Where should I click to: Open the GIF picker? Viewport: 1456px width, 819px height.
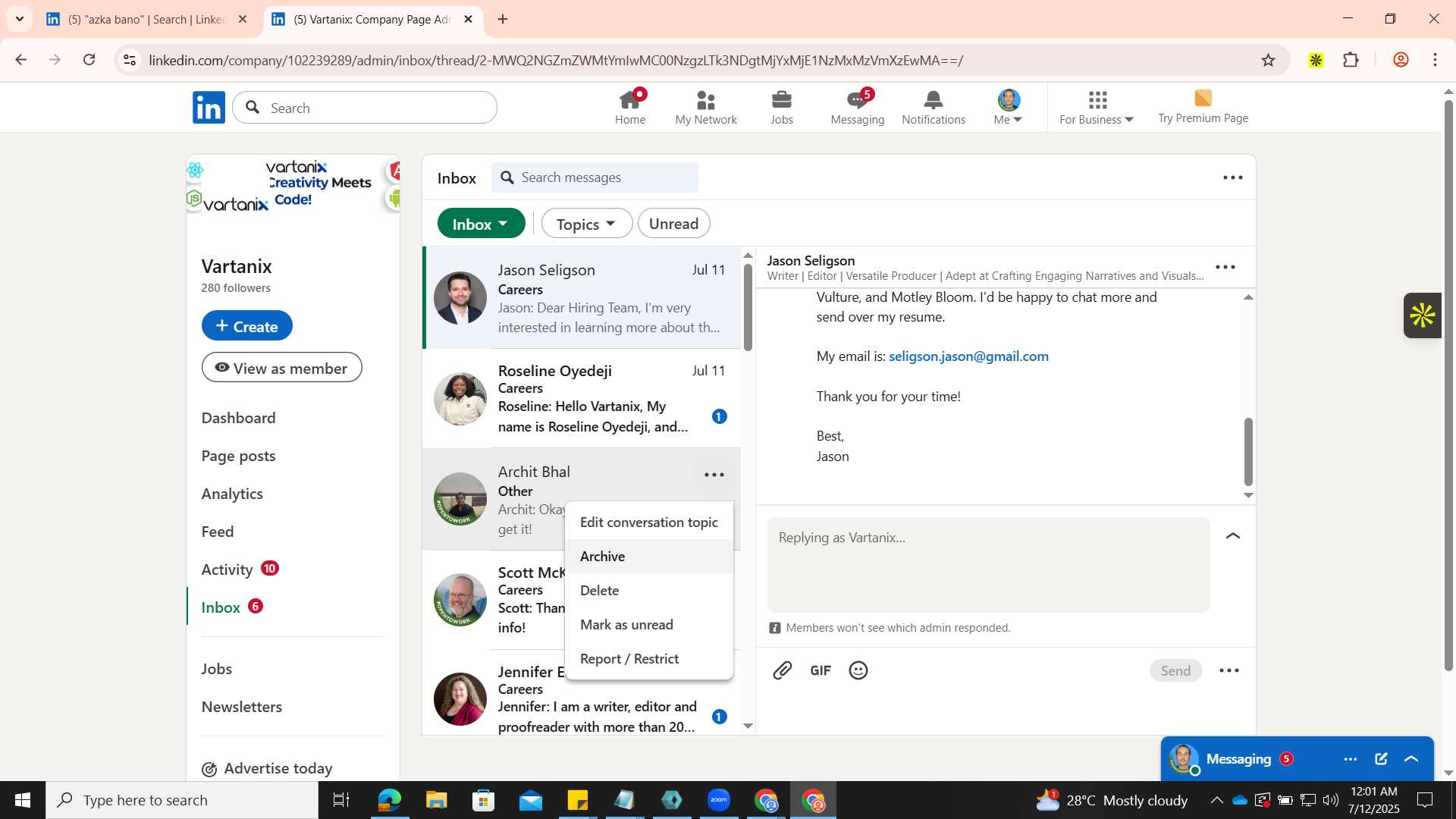[821, 670]
